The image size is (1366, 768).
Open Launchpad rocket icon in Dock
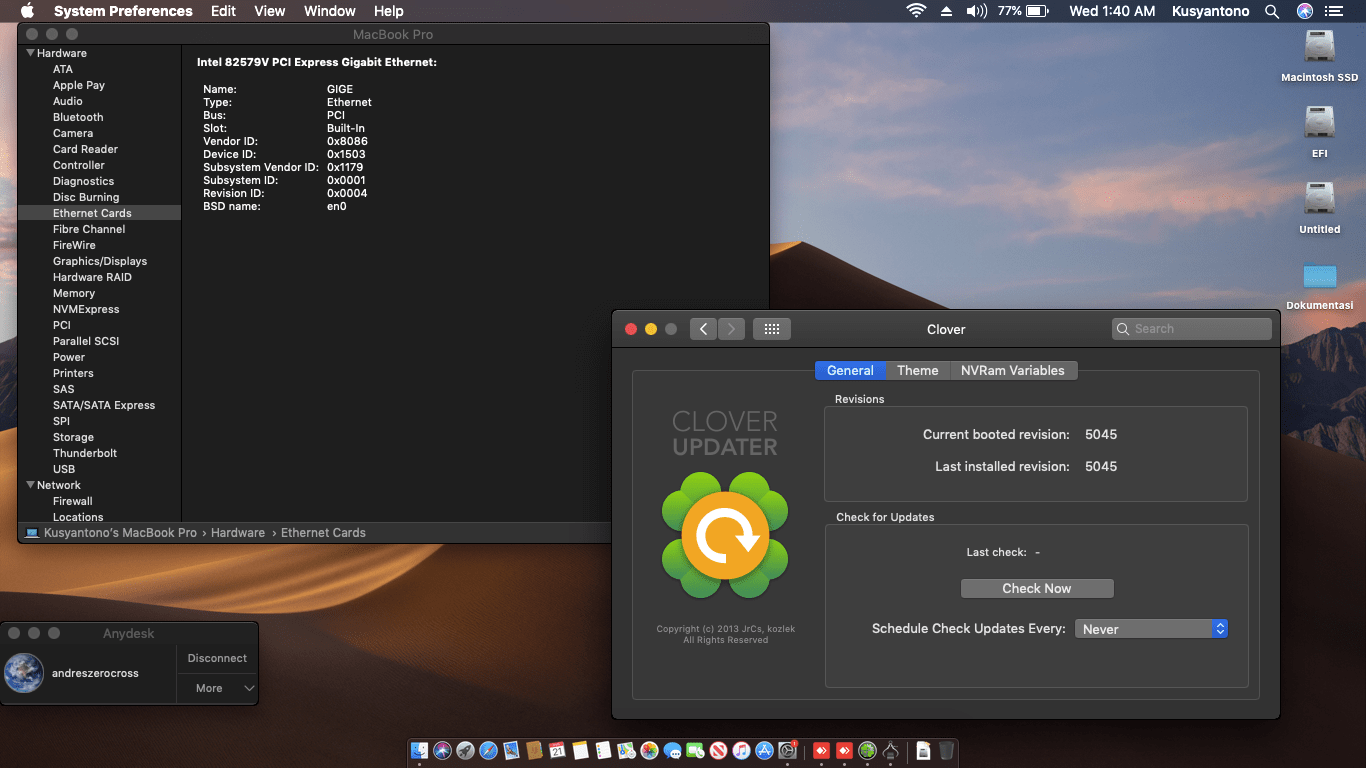pos(466,750)
